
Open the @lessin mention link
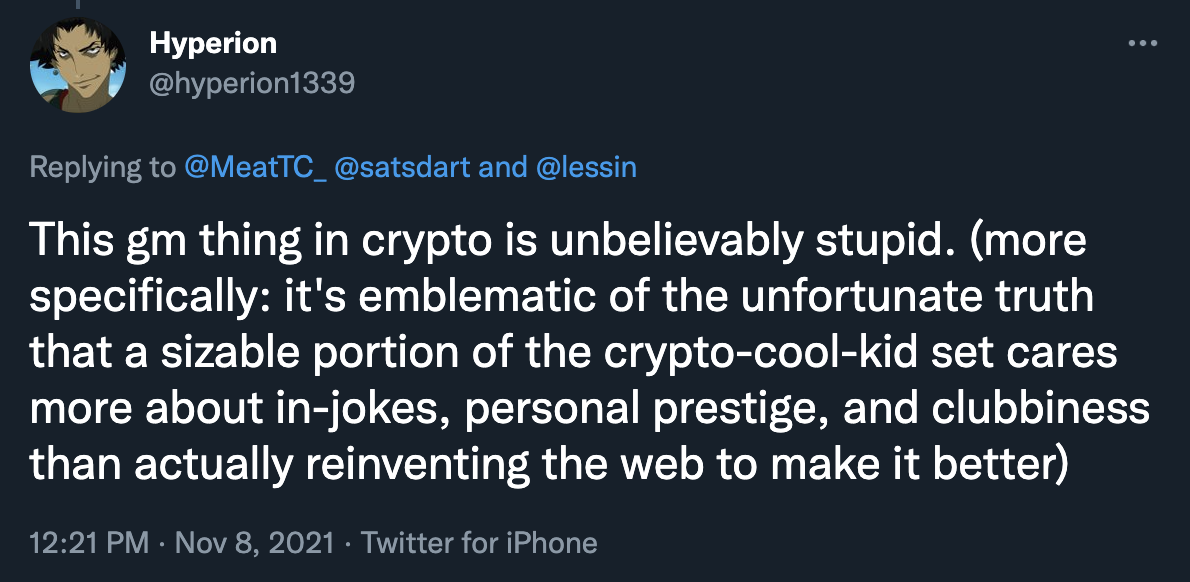(x=585, y=167)
